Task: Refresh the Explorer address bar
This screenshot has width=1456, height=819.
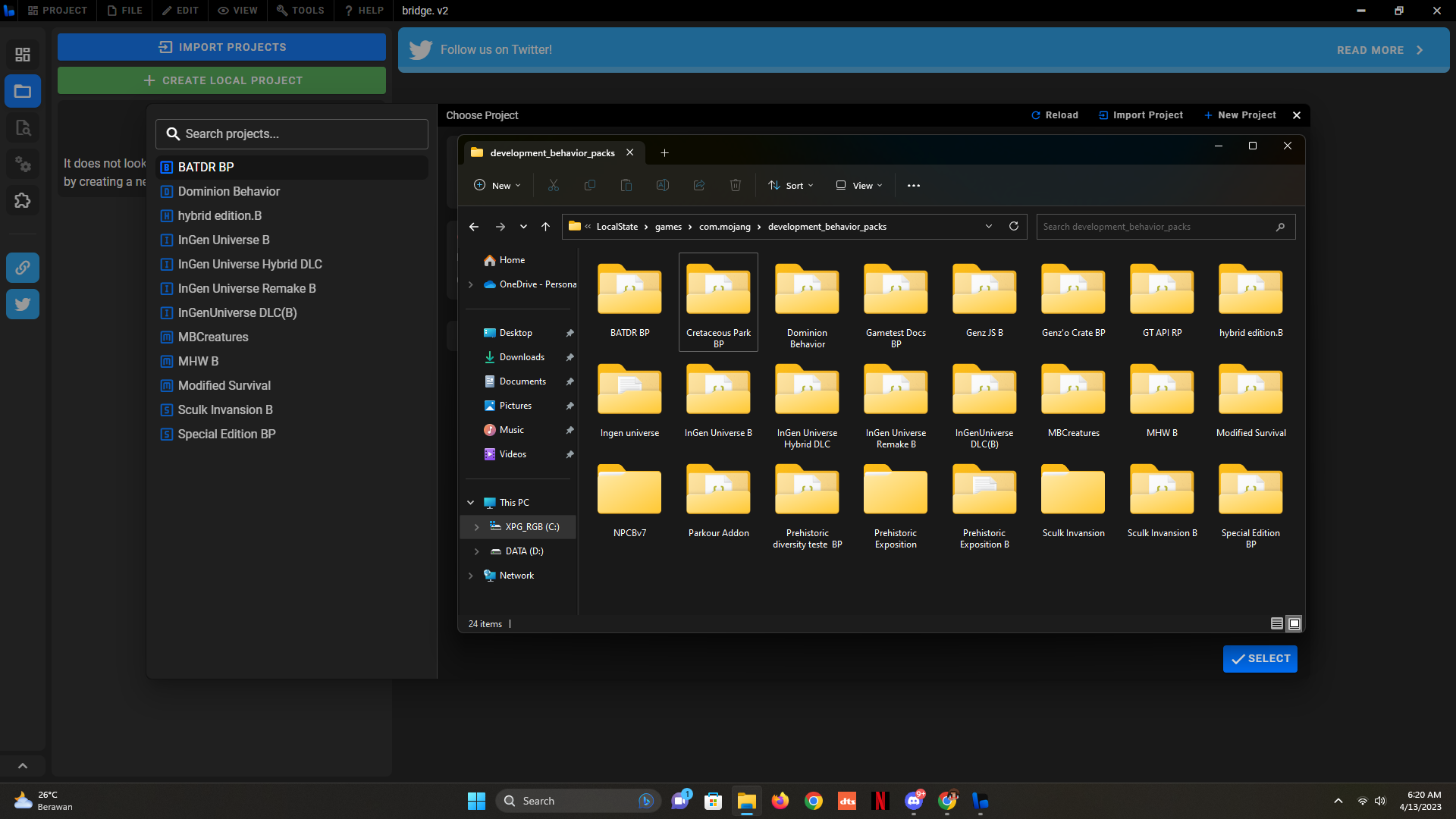Action: click(1013, 226)
